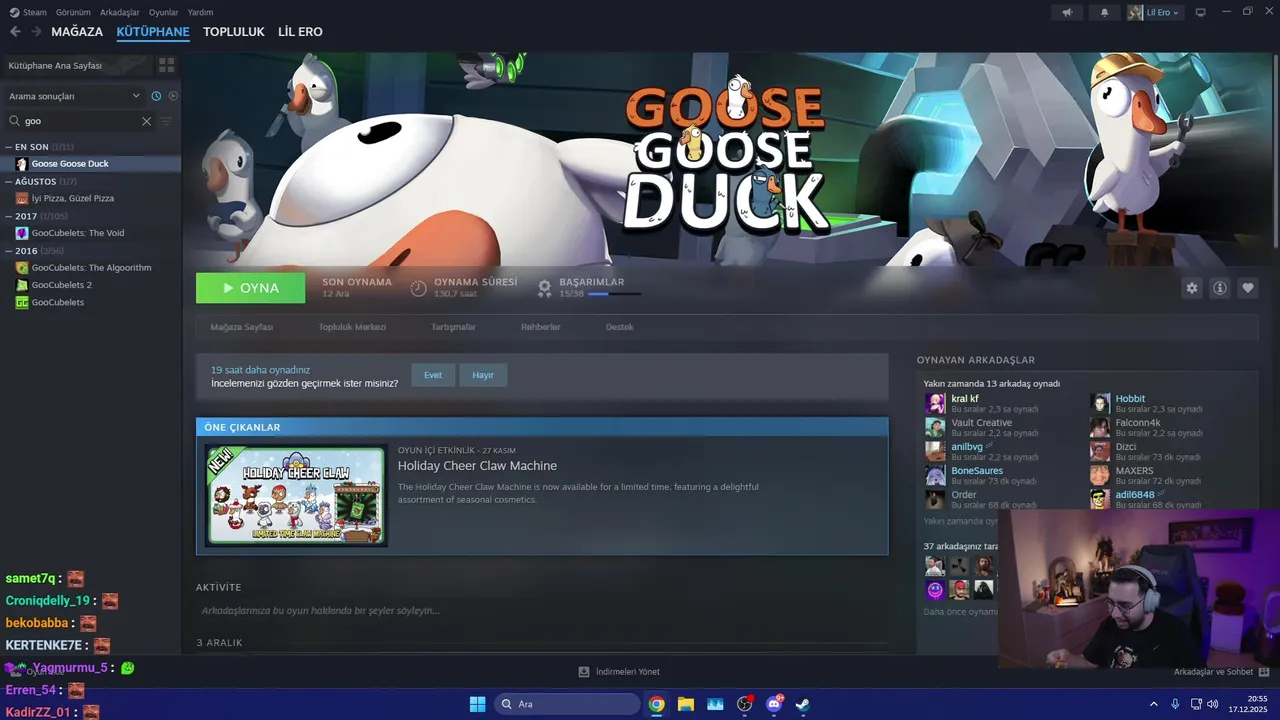Viewport: 1280px width, 720px height.
Task: Open the Holiday Cheer Claw Machine title
Action: (477, 466)
